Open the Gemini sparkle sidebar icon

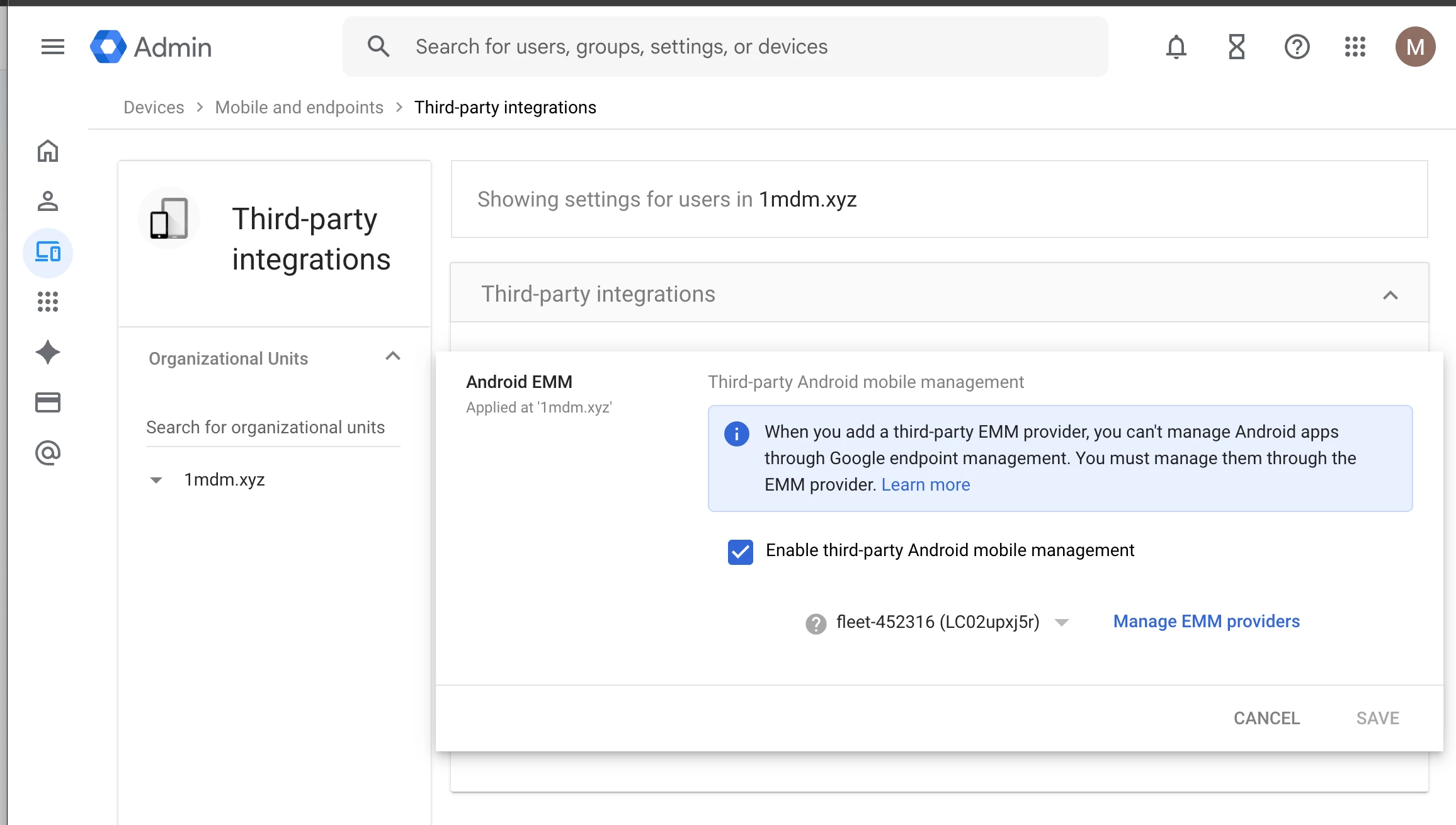[48, 352]
